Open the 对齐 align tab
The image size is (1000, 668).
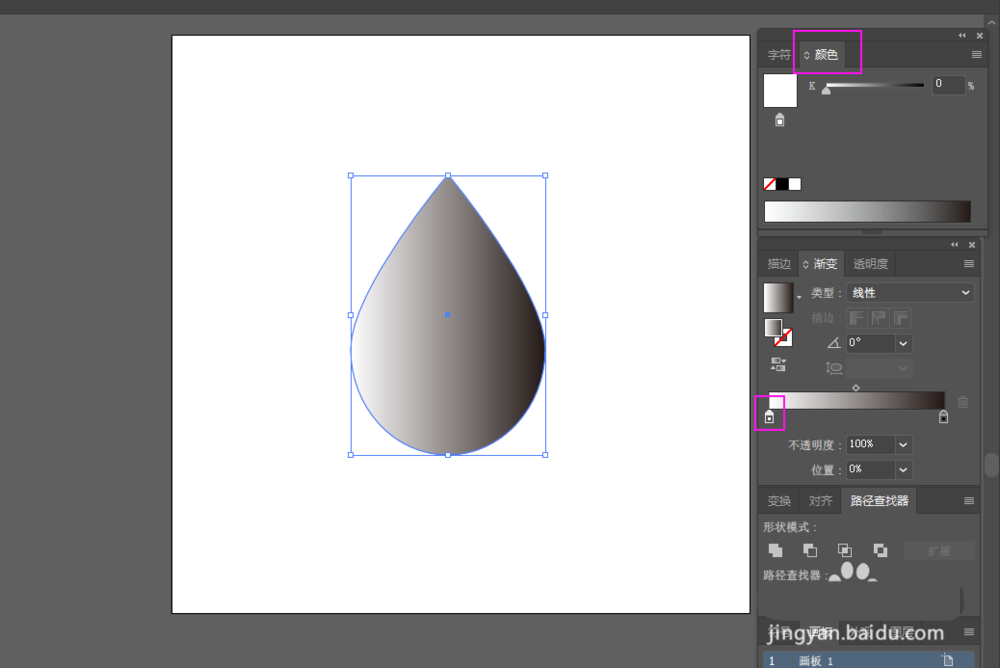(x=820, y=501)
